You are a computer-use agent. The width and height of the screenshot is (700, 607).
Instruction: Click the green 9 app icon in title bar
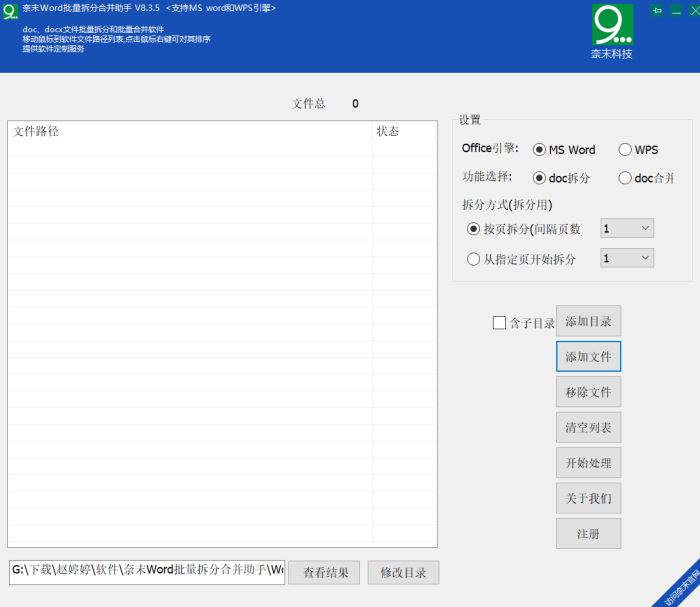pos(10,11)
